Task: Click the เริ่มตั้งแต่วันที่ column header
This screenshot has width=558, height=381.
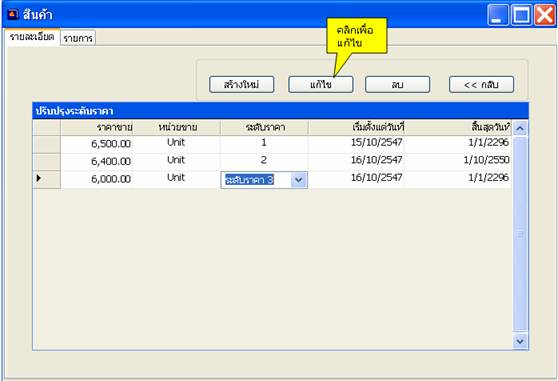Action: click(x=357, y=127)
